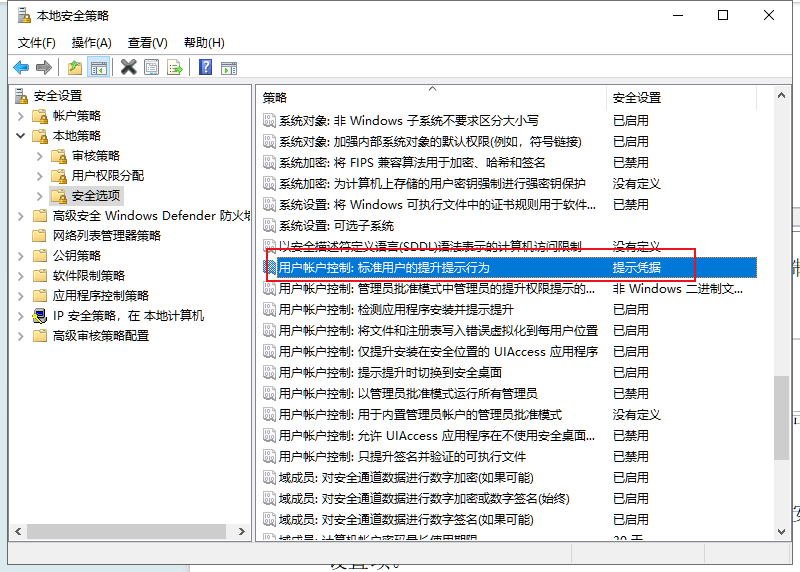The width and height of the screenshot is (800, 572).
Task: Open the 操作(A) menu
Action: click(x=91, y=43)
